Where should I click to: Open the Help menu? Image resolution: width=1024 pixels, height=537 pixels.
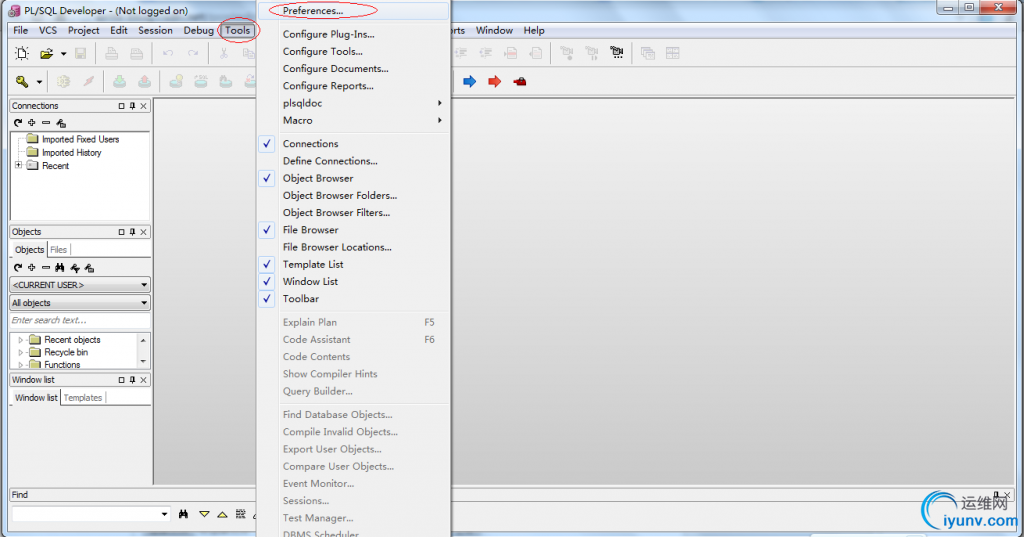pyautogui.click(x=534, y=31)
